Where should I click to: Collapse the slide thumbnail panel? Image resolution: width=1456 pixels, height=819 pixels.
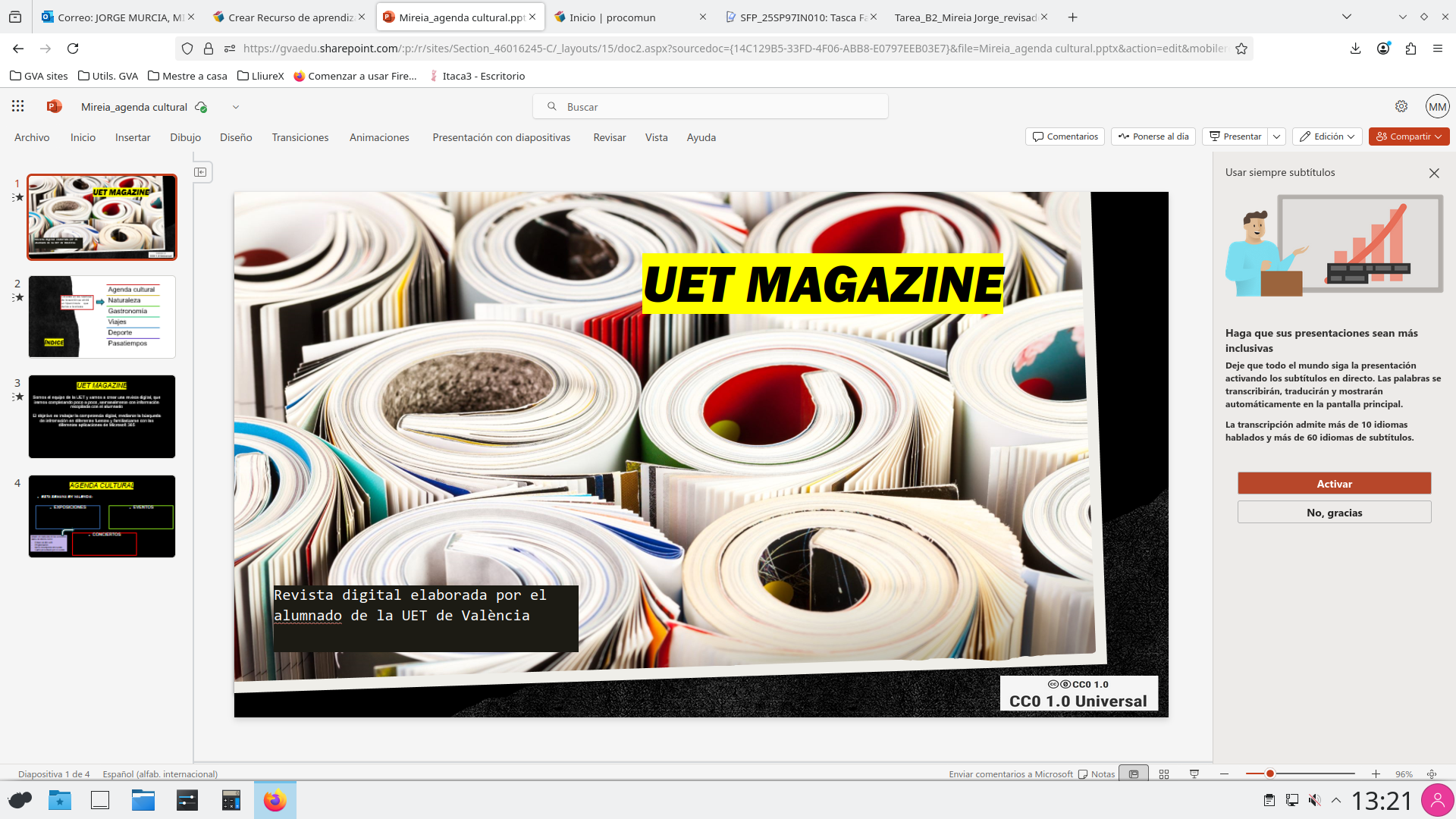[x=200, y=172]
